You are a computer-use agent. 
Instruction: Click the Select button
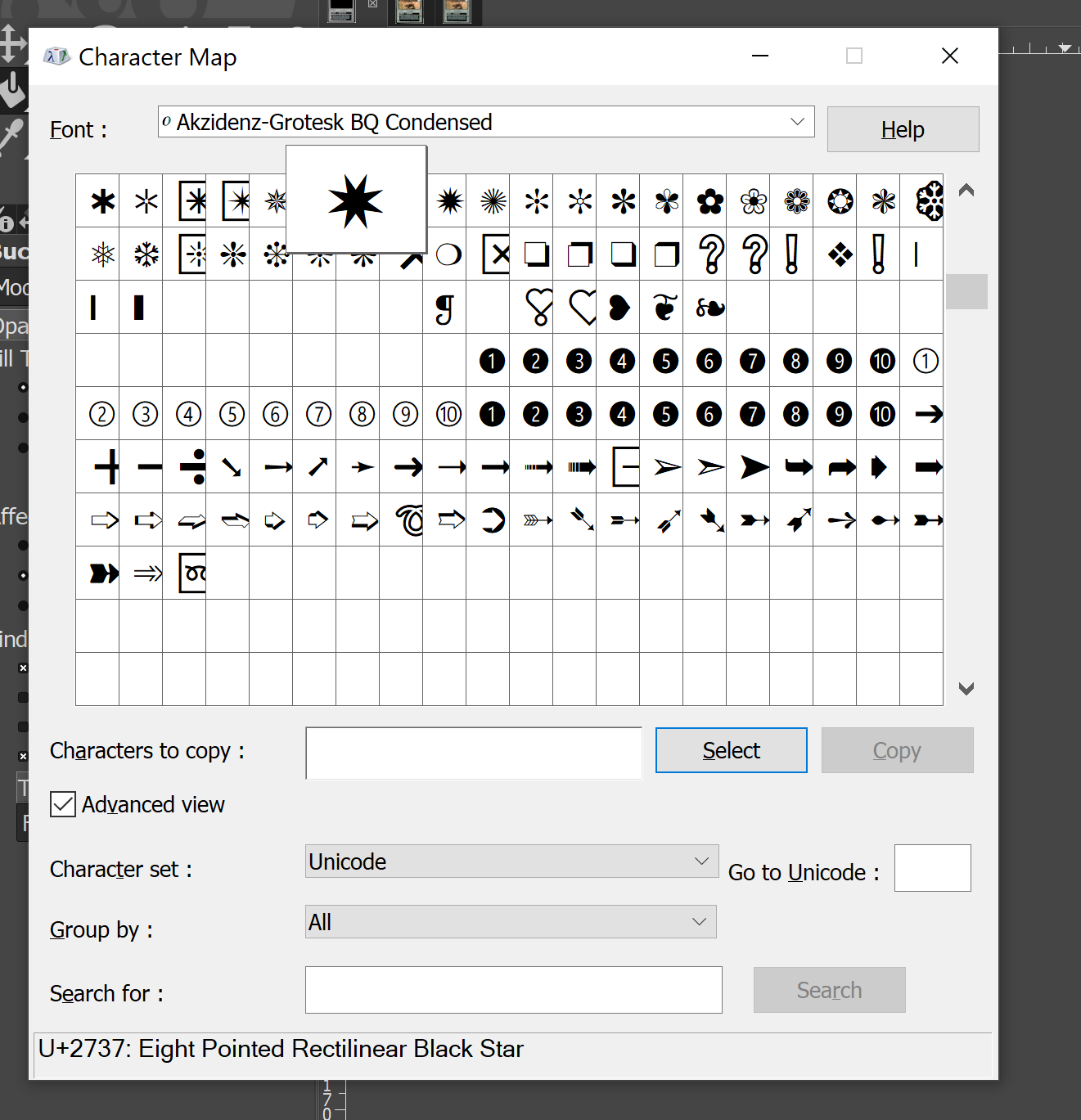(732, 750)
